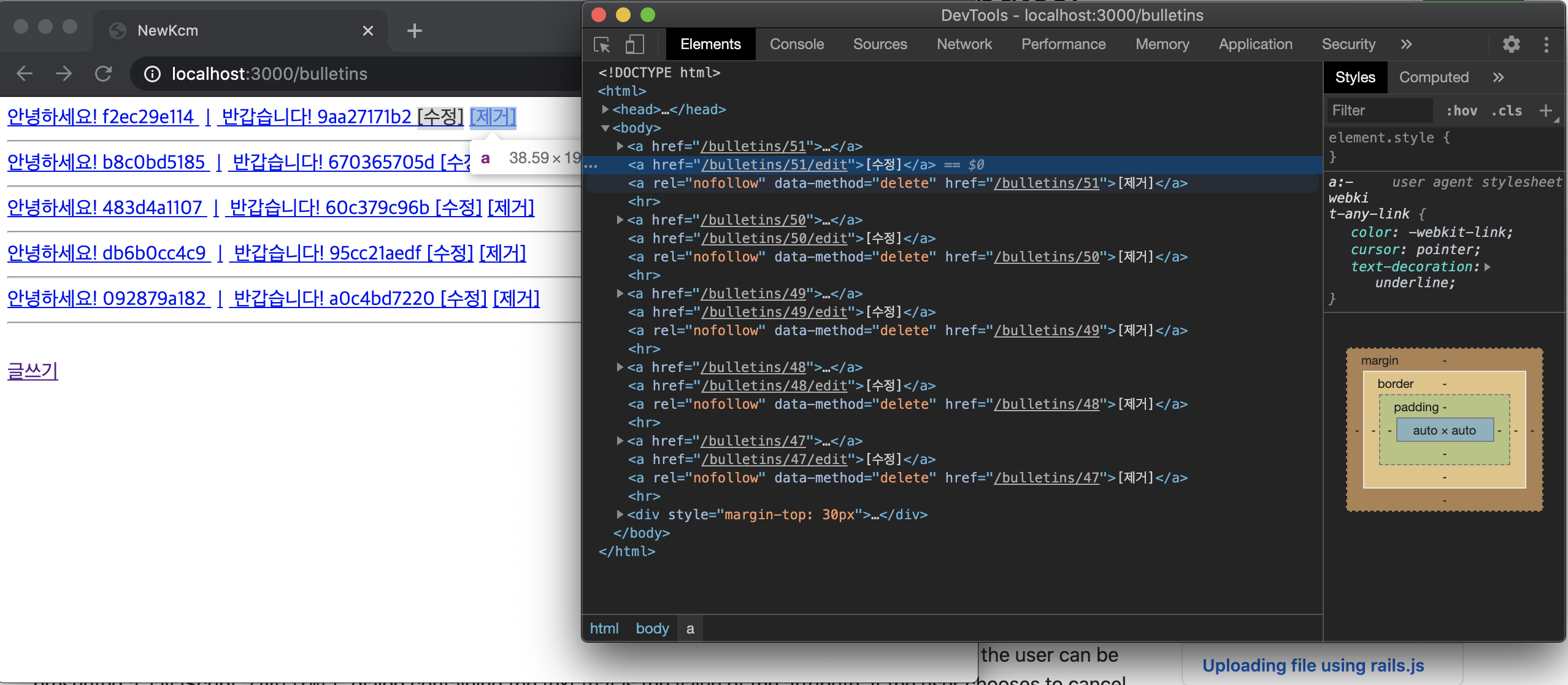The width and height of the screenshot is (1568, 685).
Task: Collapse the body element node
Action: pos(605,128)
